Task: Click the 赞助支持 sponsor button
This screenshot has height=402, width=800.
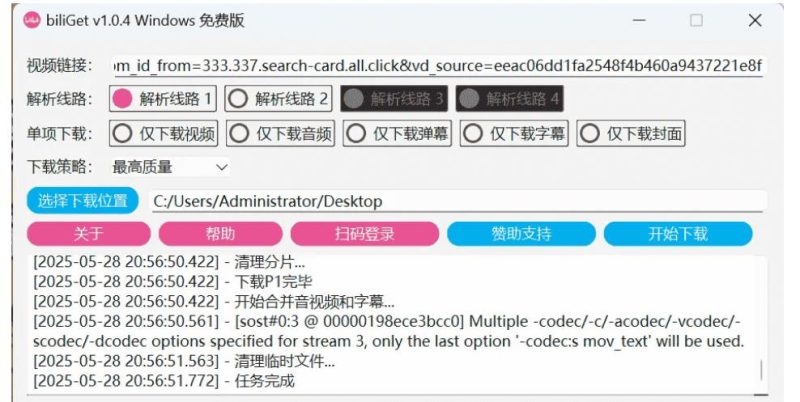Action: 521,234
